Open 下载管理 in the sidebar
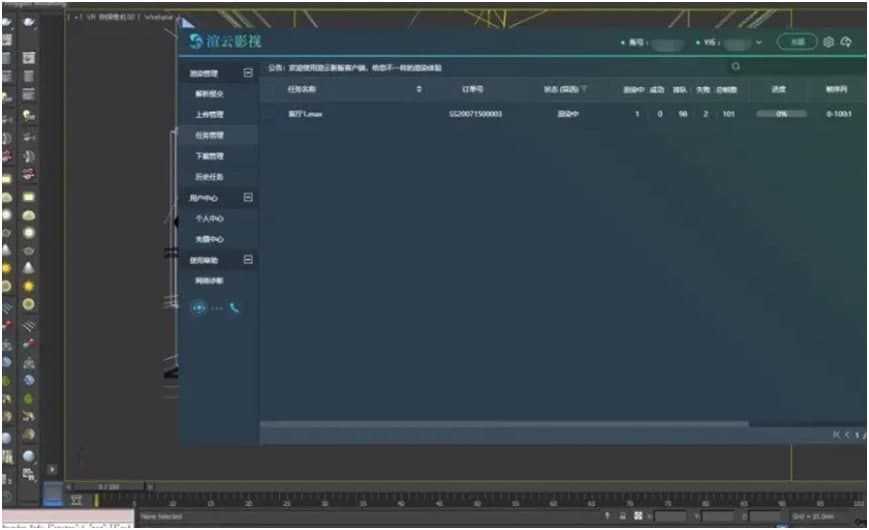 209,156
